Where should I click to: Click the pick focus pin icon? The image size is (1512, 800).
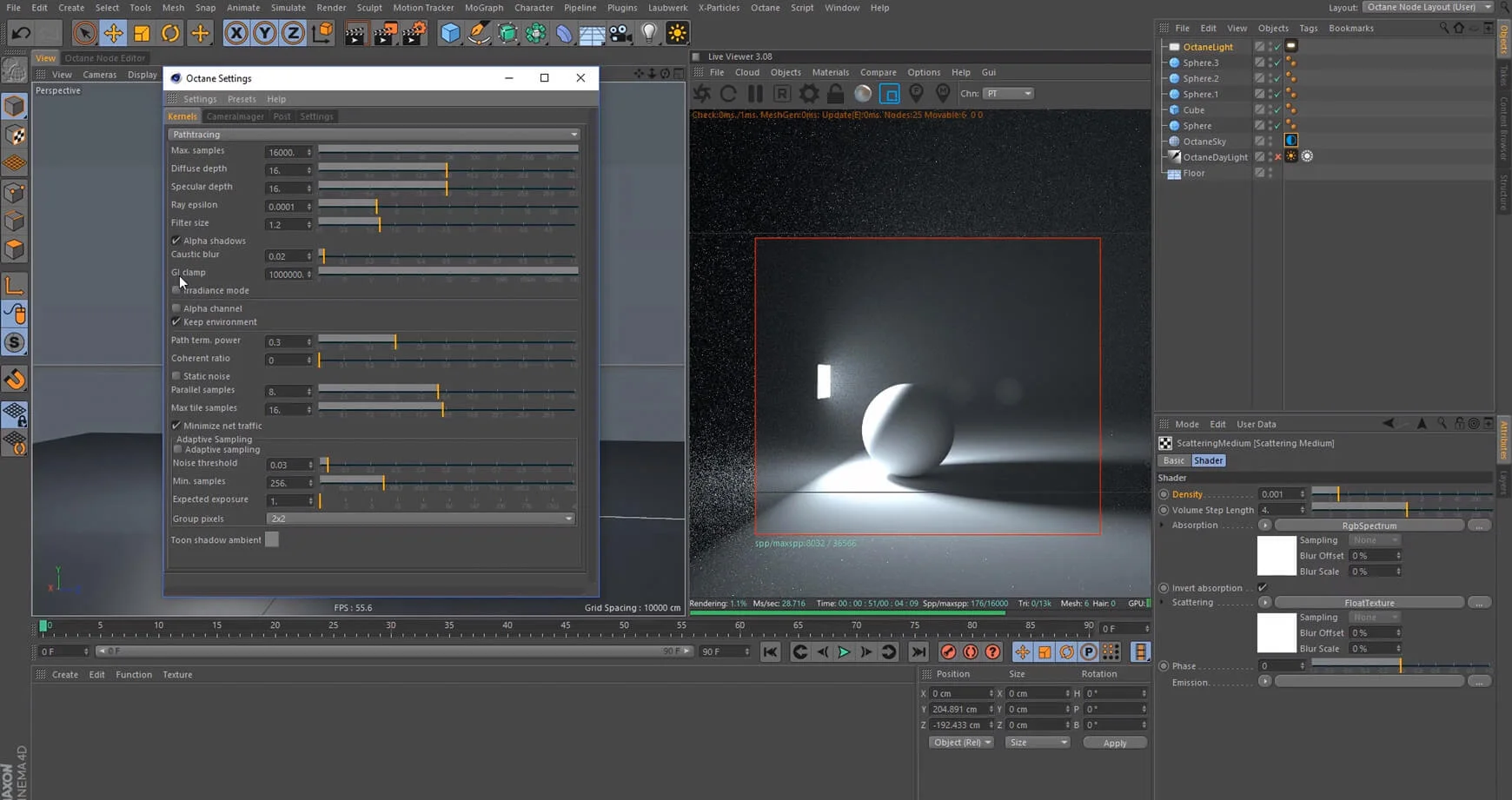point(916,93)
